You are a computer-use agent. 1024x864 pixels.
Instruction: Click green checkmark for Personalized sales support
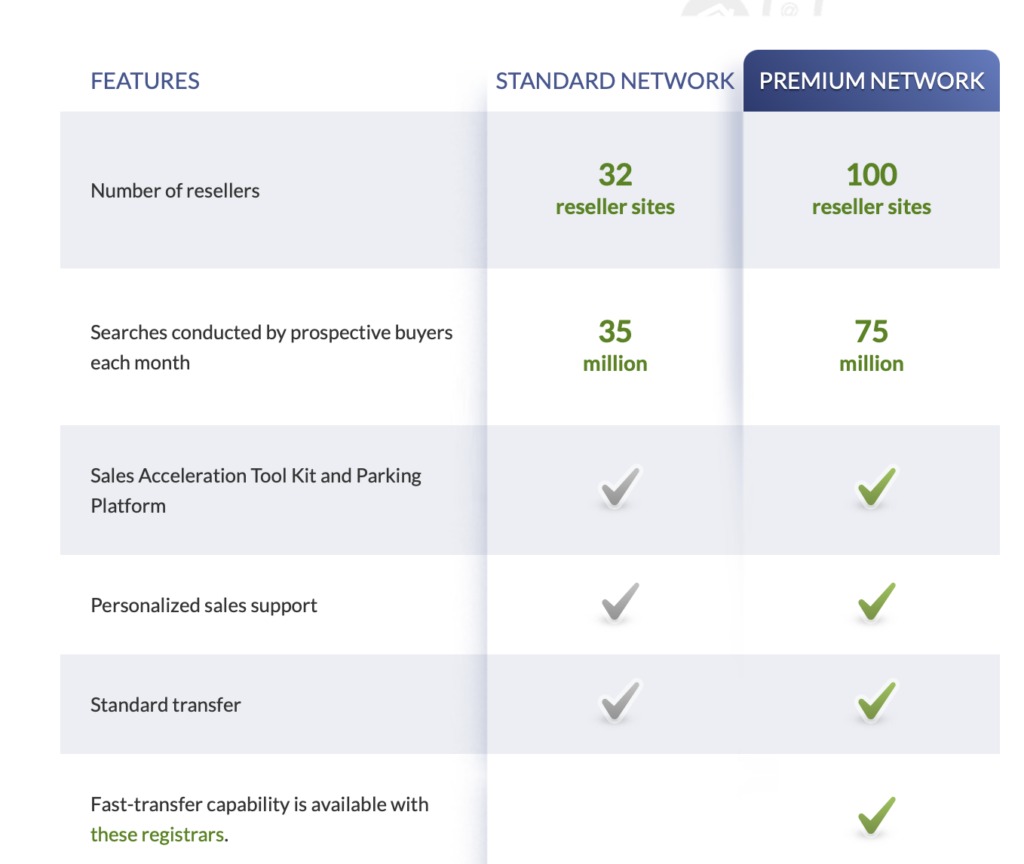[x=876, y=602]
